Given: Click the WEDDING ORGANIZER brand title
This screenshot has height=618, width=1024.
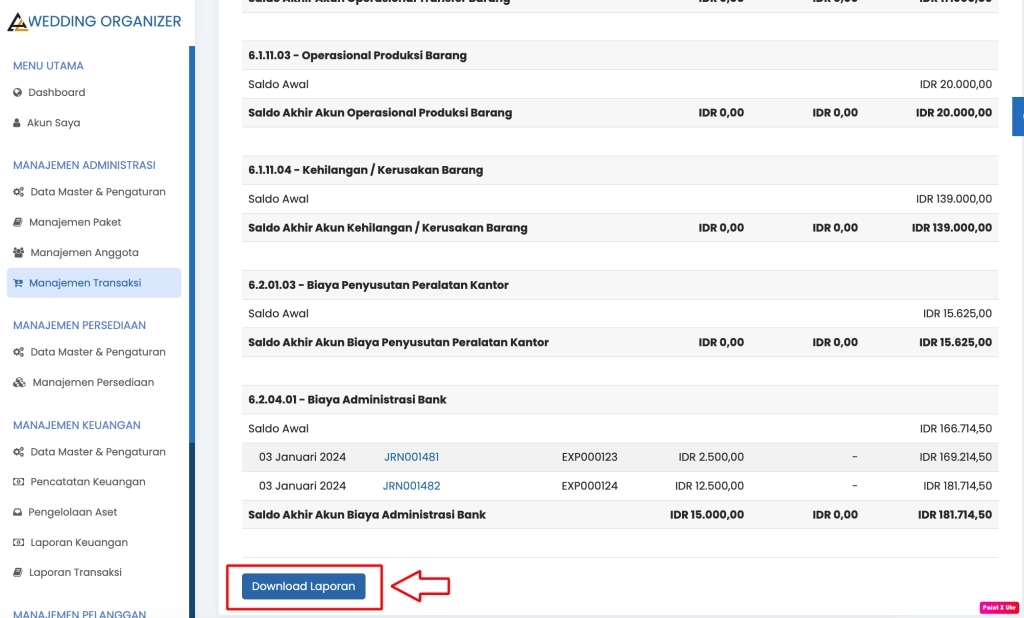Looking at the screenshot, I should (x=107, y=21).
